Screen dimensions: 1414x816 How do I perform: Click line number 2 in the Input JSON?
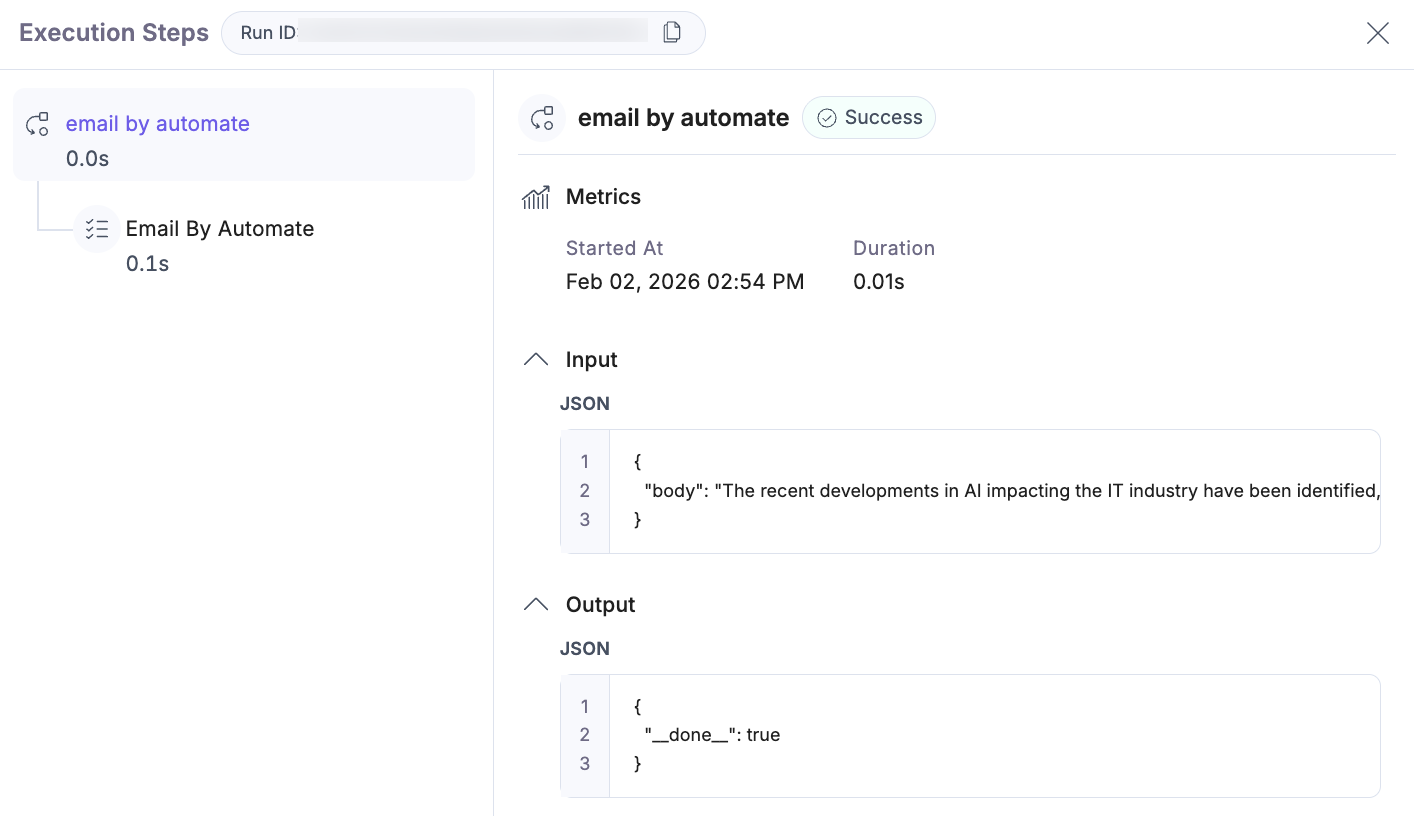585,490
